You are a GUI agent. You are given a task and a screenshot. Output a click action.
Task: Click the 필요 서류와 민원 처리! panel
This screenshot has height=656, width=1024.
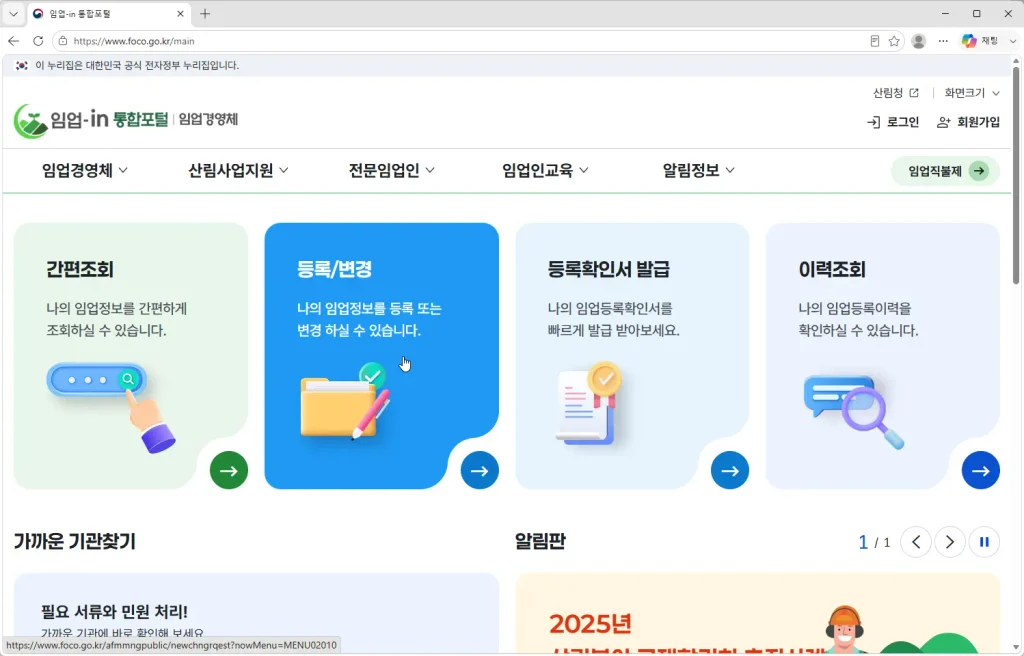click(256, 614)
